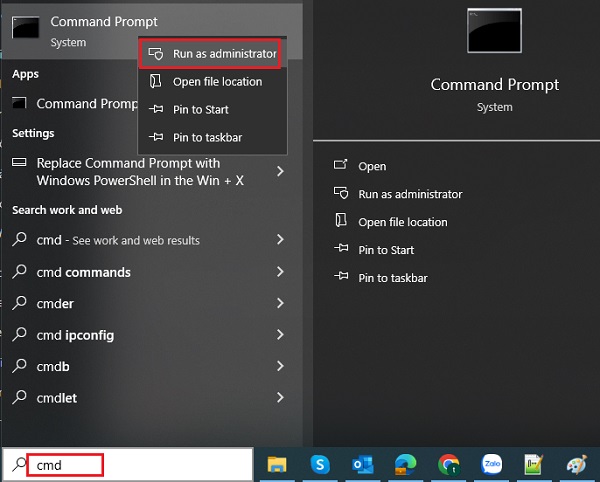Click the pin icon beside context-menu Pin to taskbar
The height and width of the screenshot is (482, 600).
[x=156, y=137]
